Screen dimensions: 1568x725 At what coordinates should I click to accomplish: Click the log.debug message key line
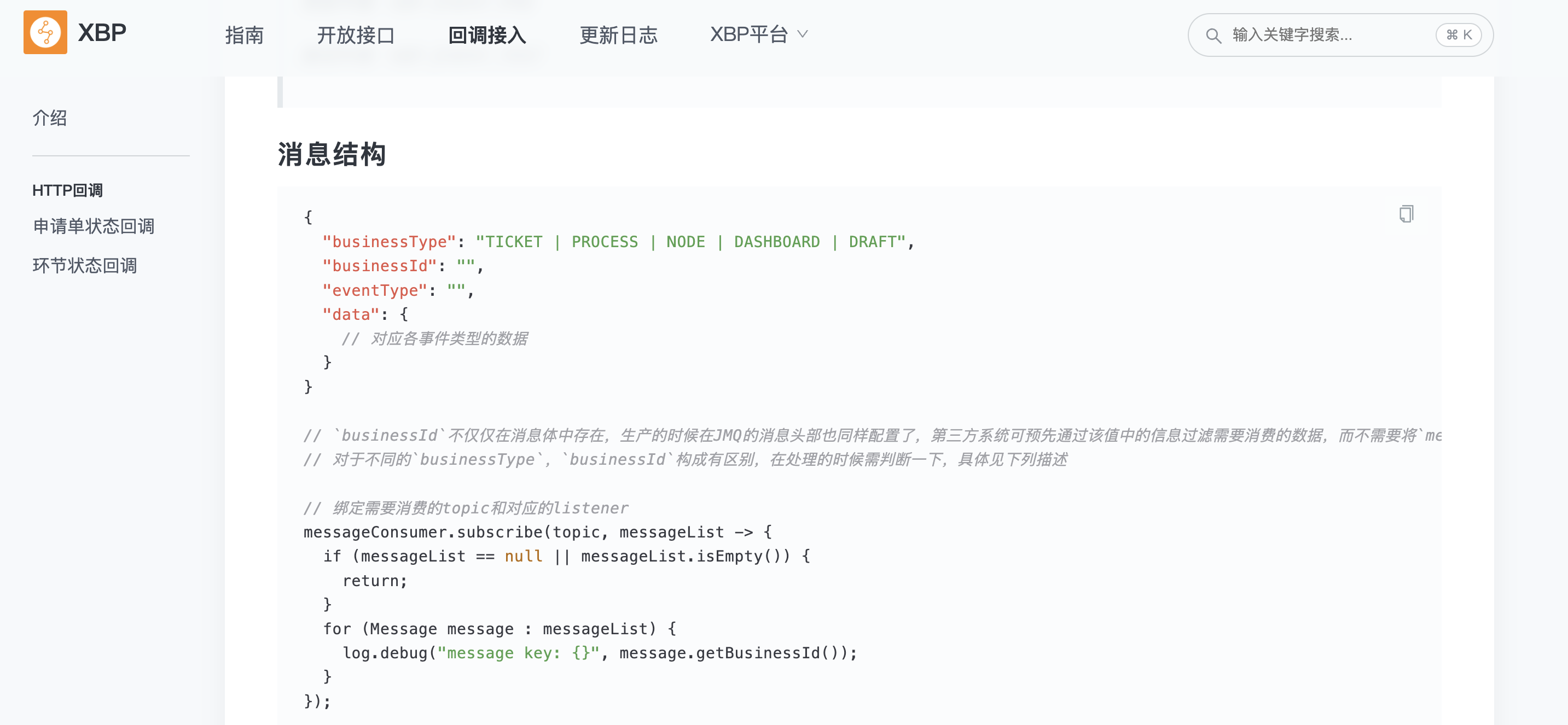tap(599, 653)
